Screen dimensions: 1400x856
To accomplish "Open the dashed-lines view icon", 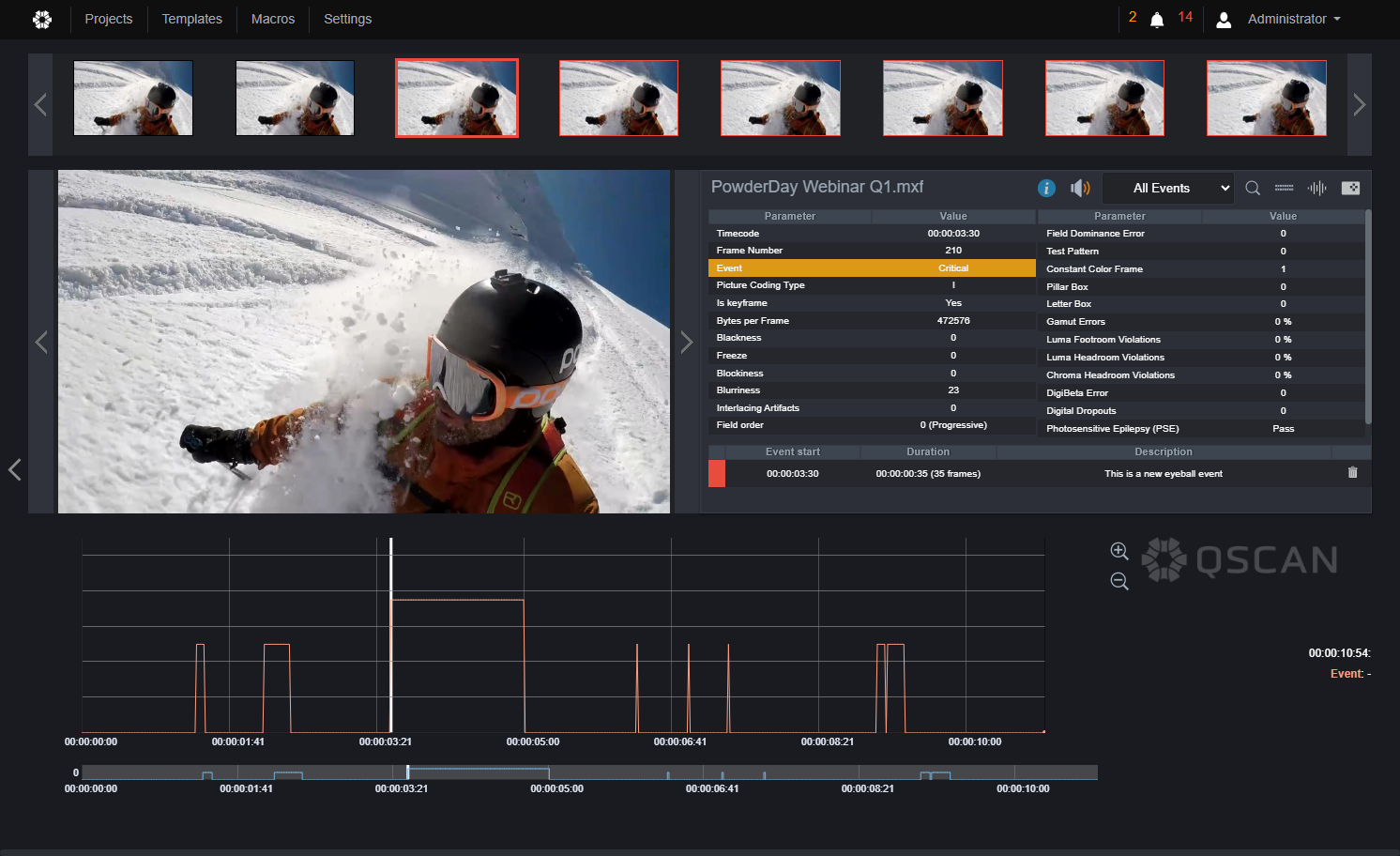I will pyautogui.click(x=1284, y=188).
